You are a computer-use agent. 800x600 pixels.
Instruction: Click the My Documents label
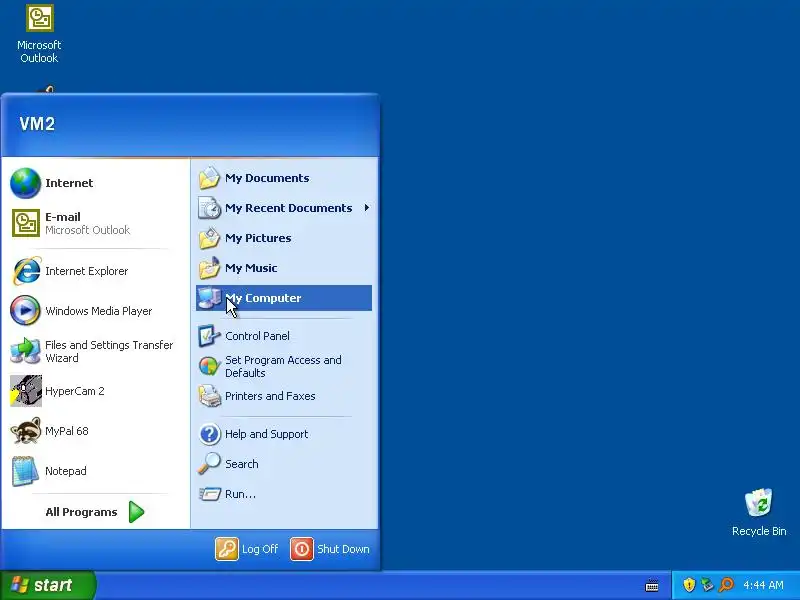point(267,178)
